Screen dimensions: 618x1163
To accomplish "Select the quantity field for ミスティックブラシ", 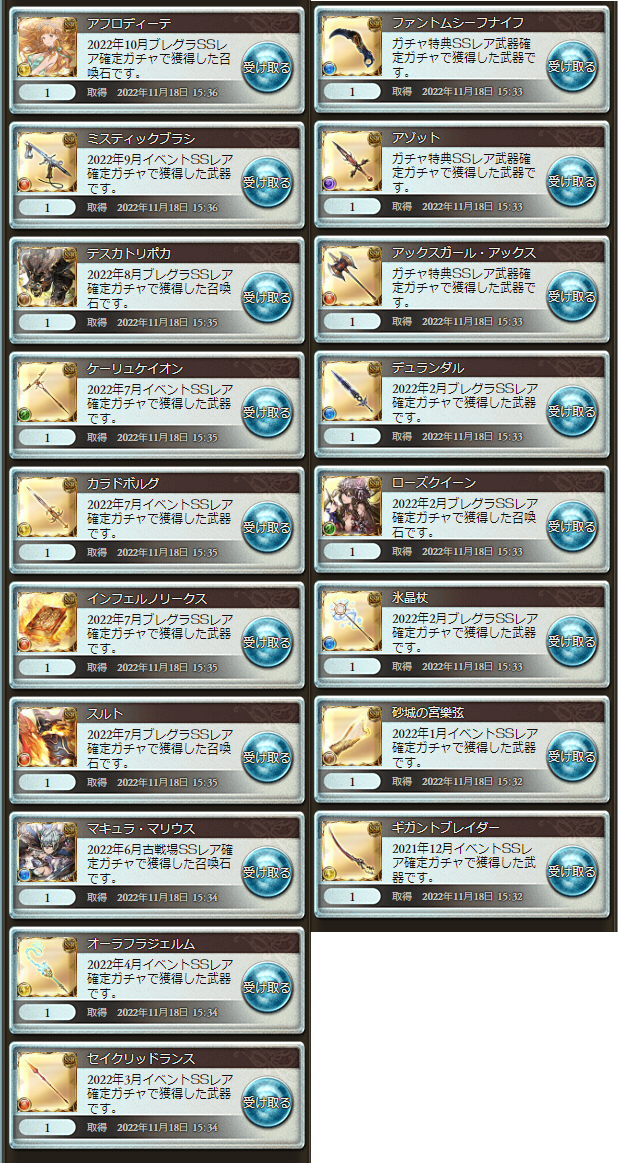I will (47, 207).
